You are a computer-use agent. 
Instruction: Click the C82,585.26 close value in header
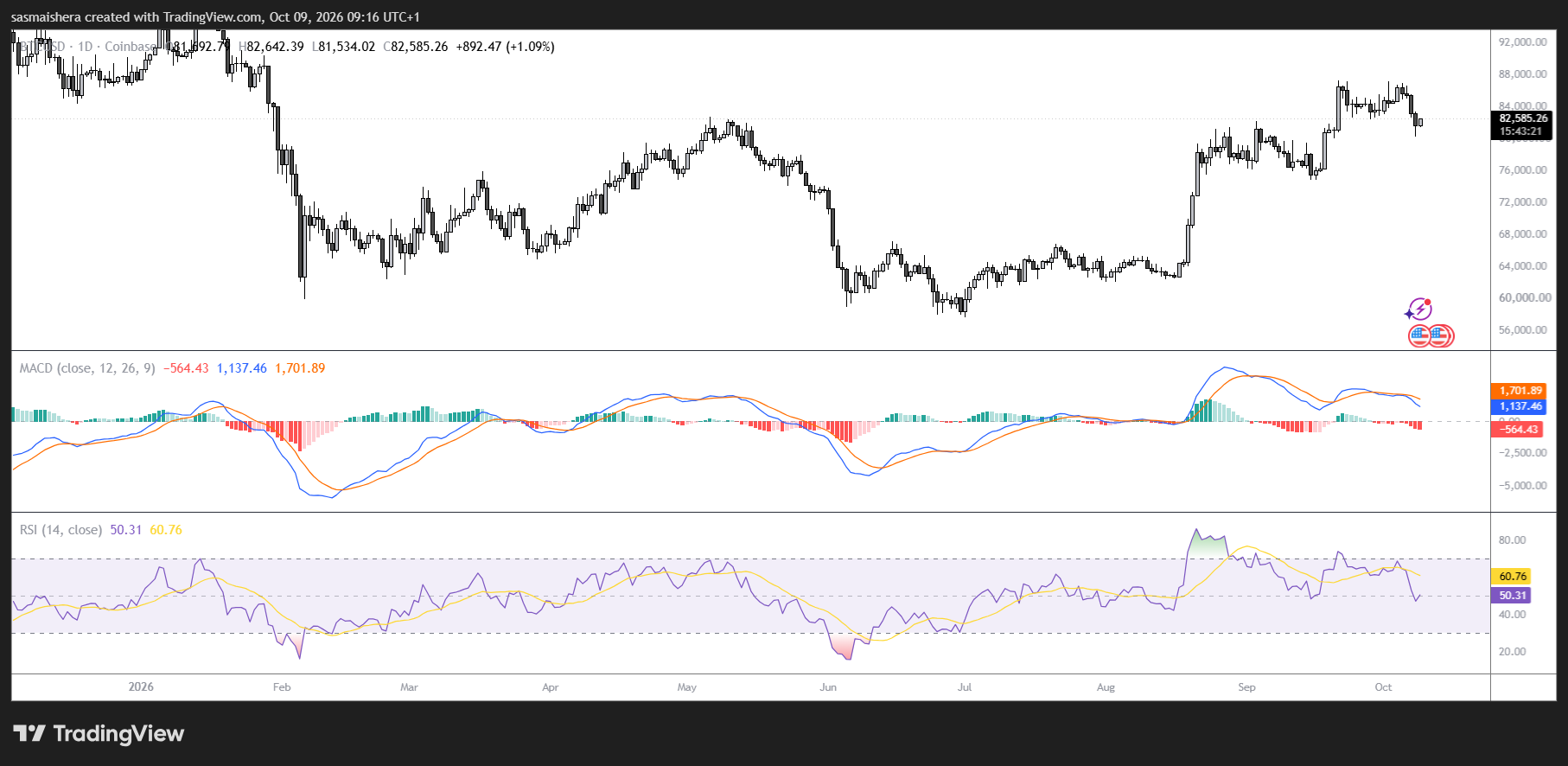point(416,47)
